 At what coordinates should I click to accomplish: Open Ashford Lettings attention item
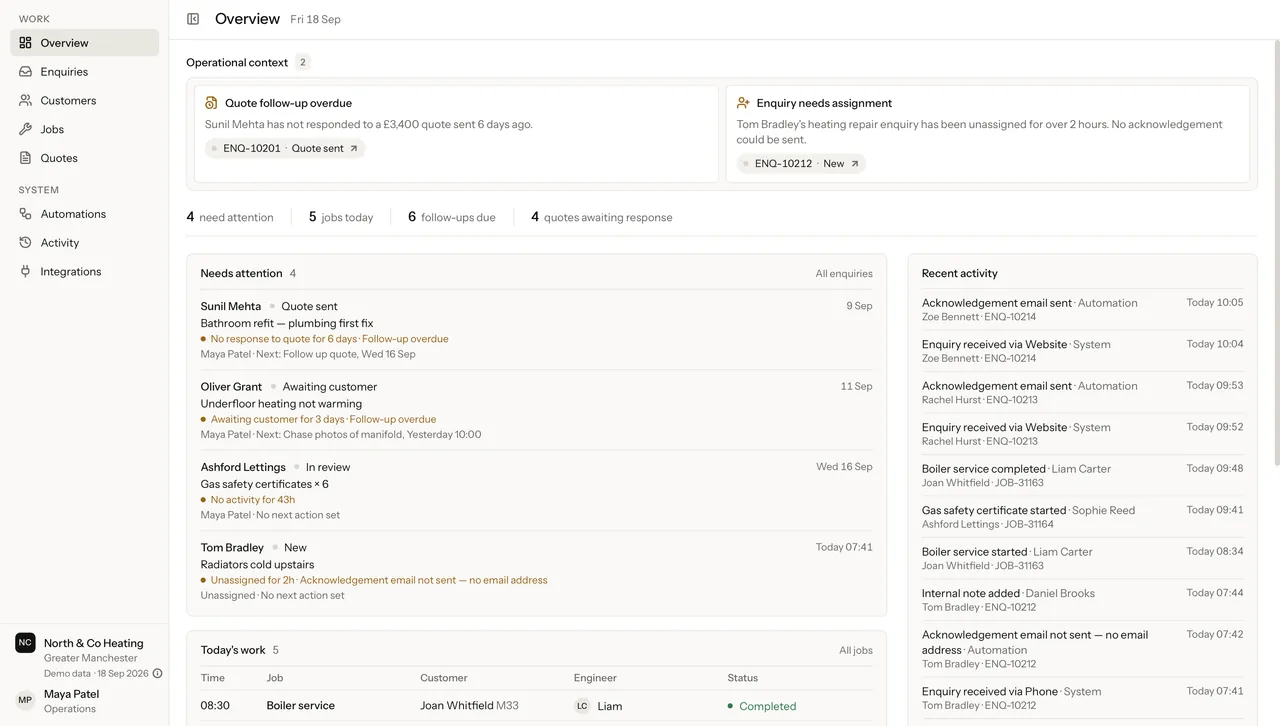(x=536, y=491)
